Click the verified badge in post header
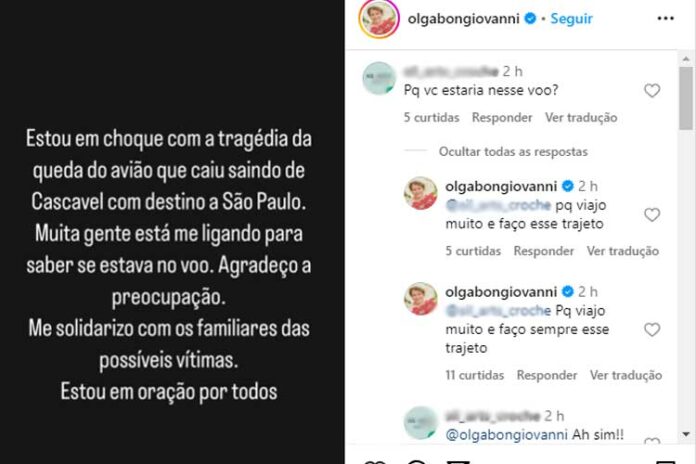 coord(530,19)
